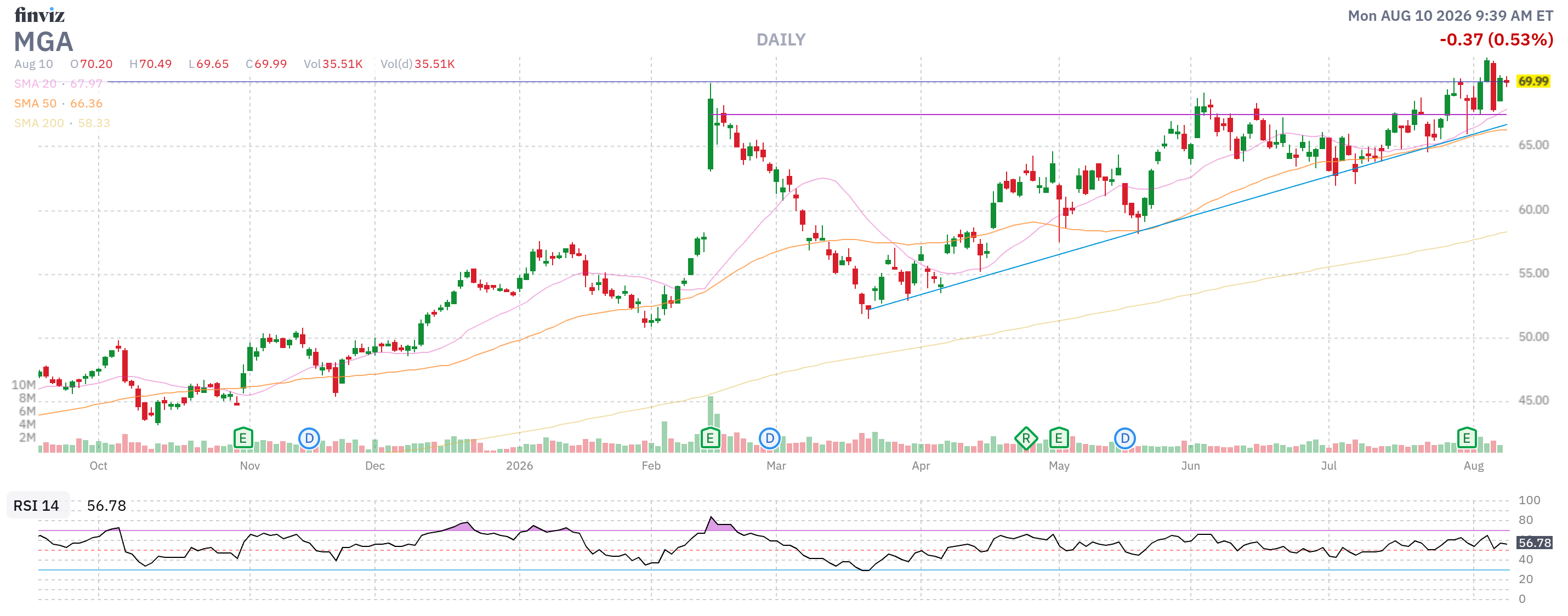Select the MGA ticker symbol
Image resolution: width=1568 pixels, height=616 pixels.
click(43, 42)
